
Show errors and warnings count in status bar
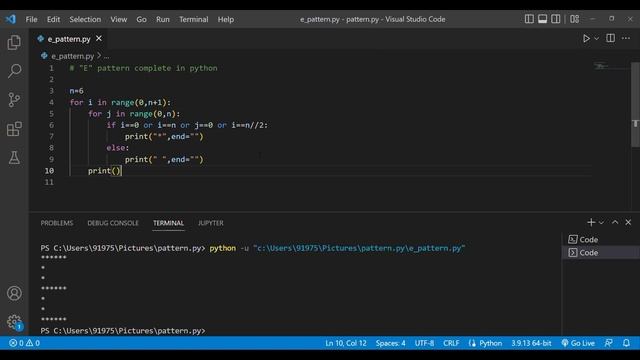24,343
